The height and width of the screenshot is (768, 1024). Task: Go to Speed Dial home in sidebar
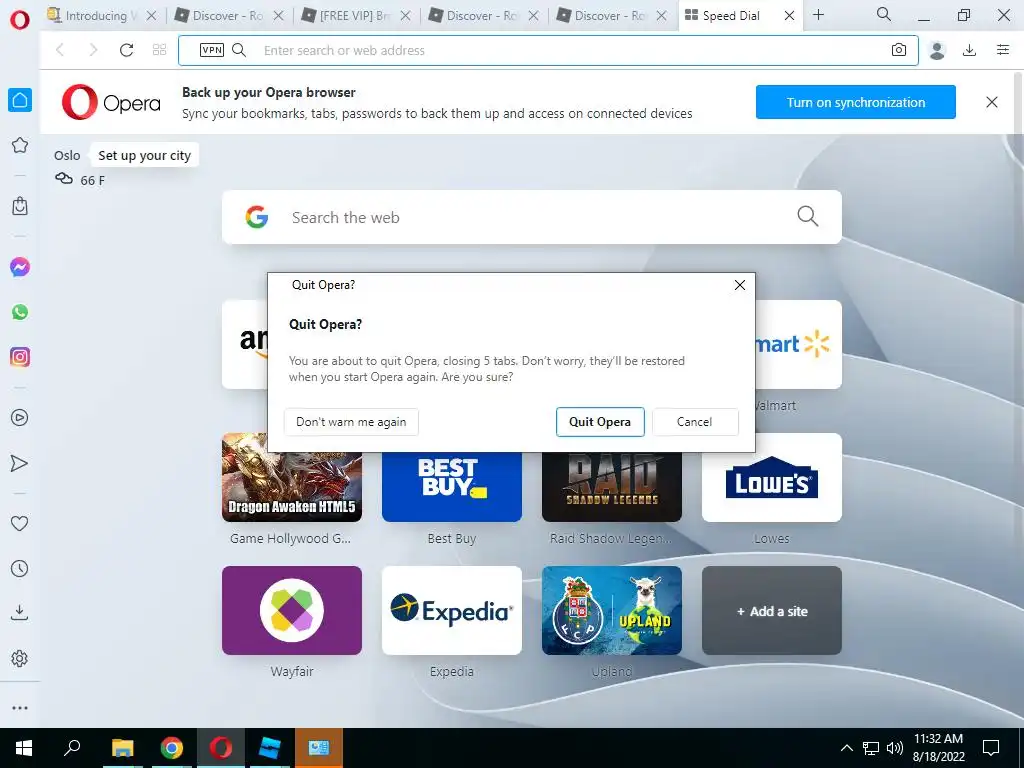coord(20,100)
